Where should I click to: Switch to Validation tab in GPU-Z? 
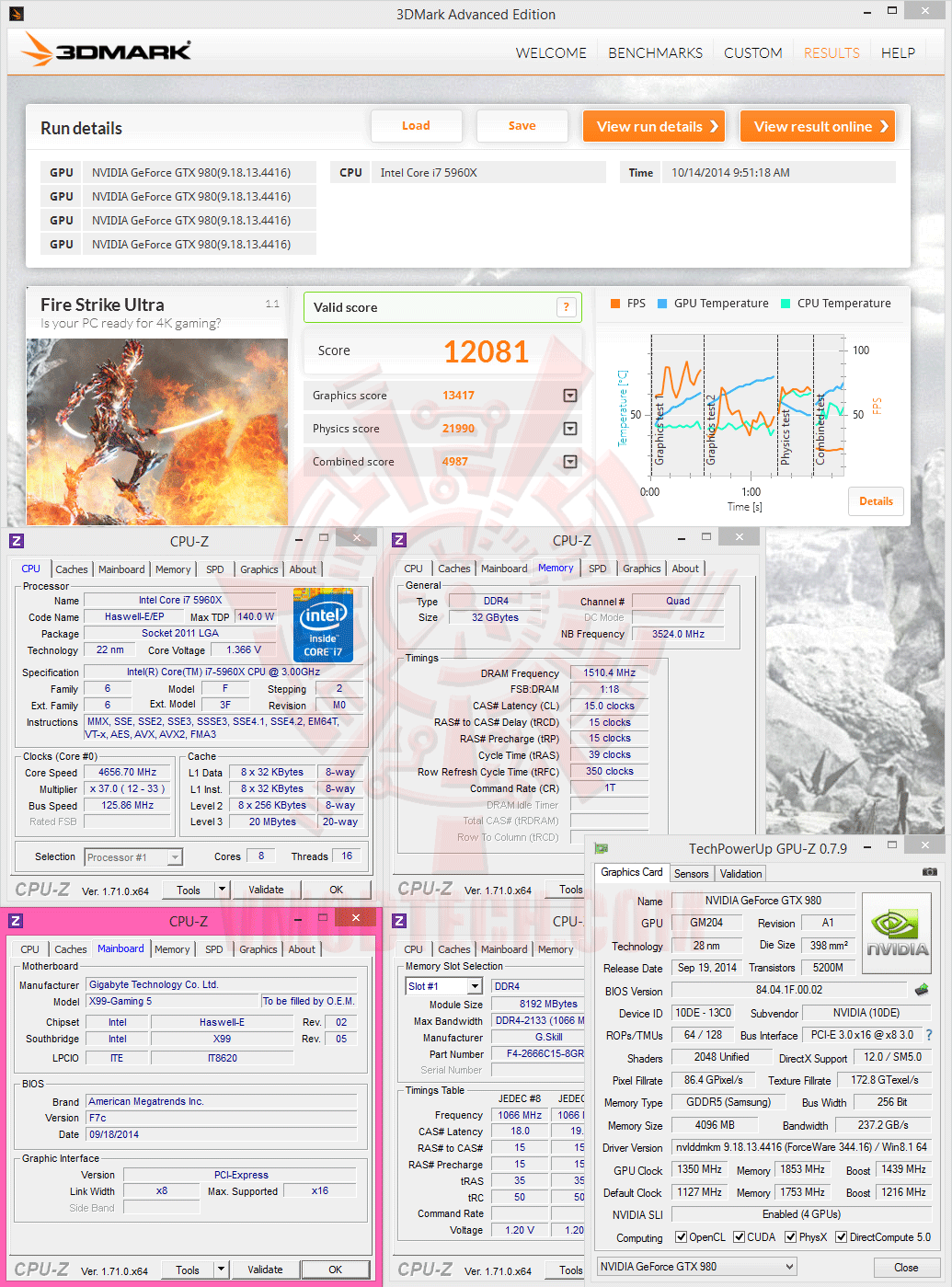(740, 874)
